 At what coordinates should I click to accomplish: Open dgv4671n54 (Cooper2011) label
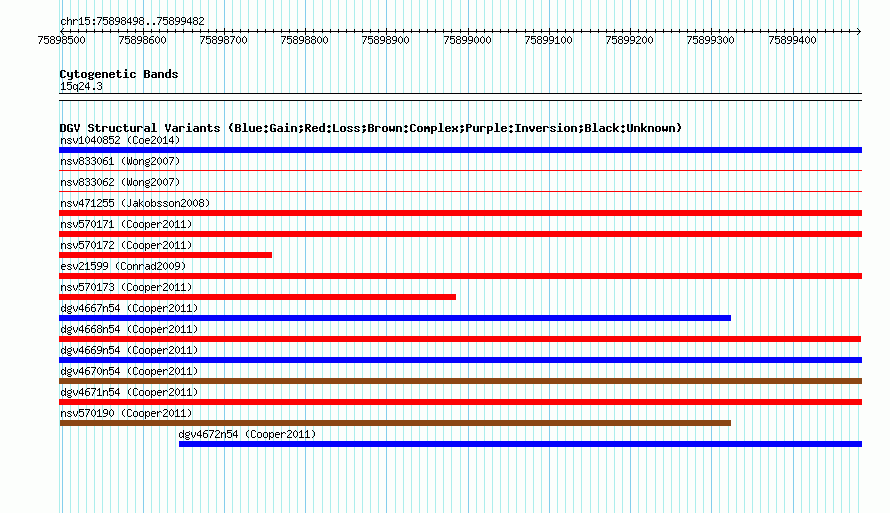129,392
